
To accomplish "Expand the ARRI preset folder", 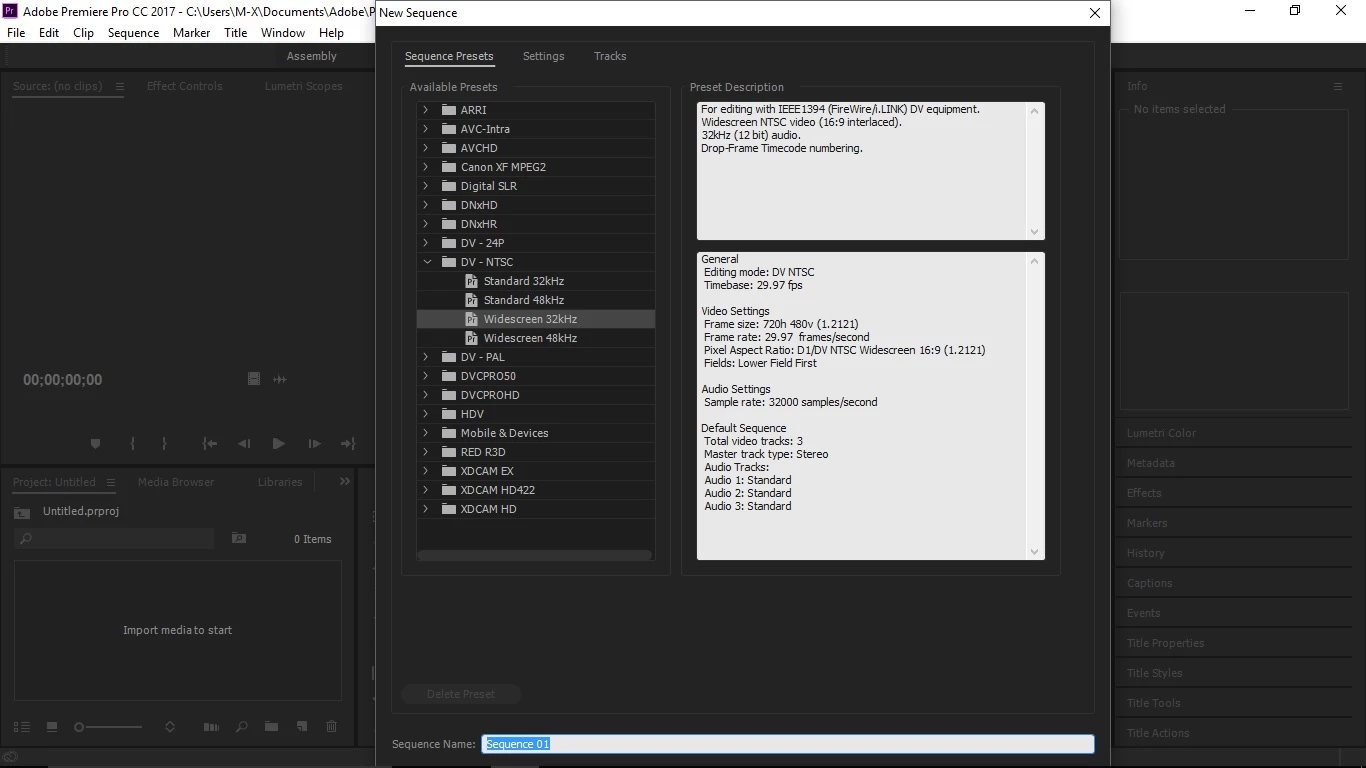I will (x=426, y=110).
